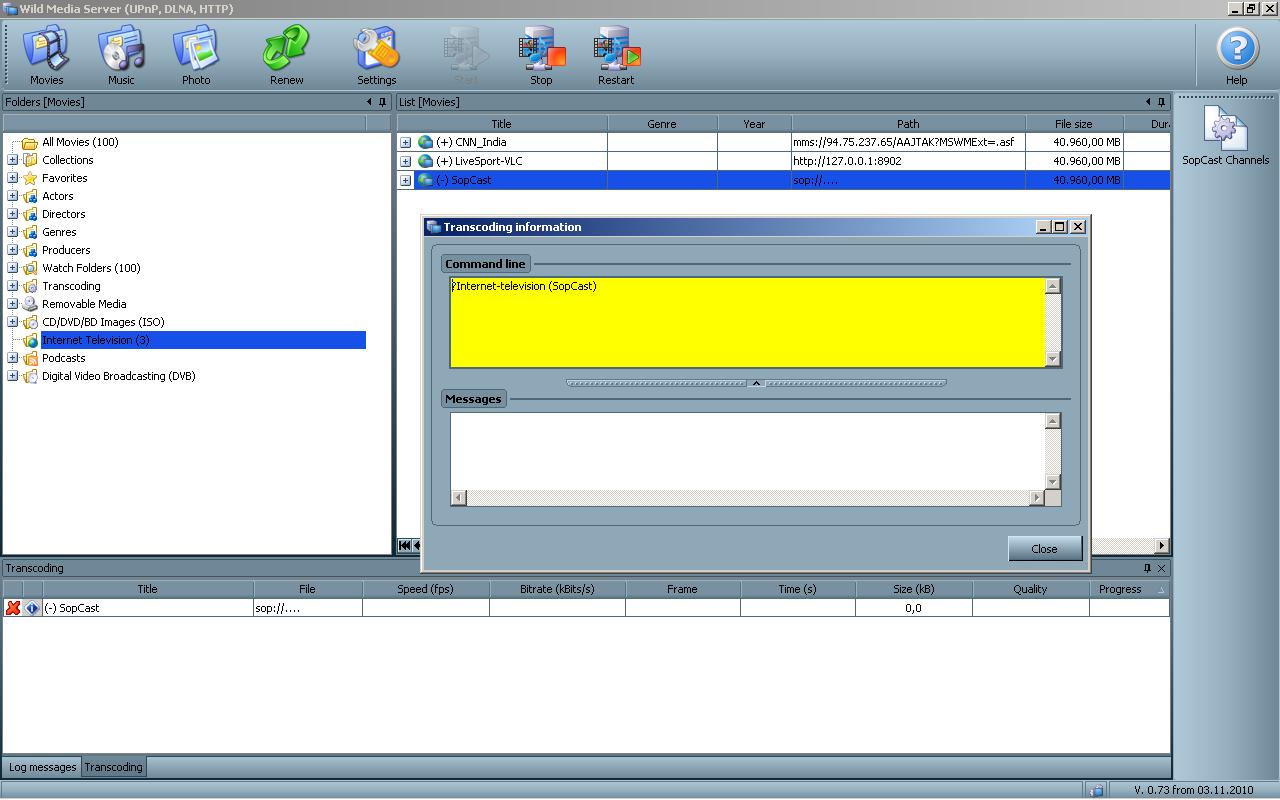This screenshot has height=800, width=1280.
Task: Collapse the List [Movies] panel arrow
Action: pyautogui.click(x=1147, y=102)
